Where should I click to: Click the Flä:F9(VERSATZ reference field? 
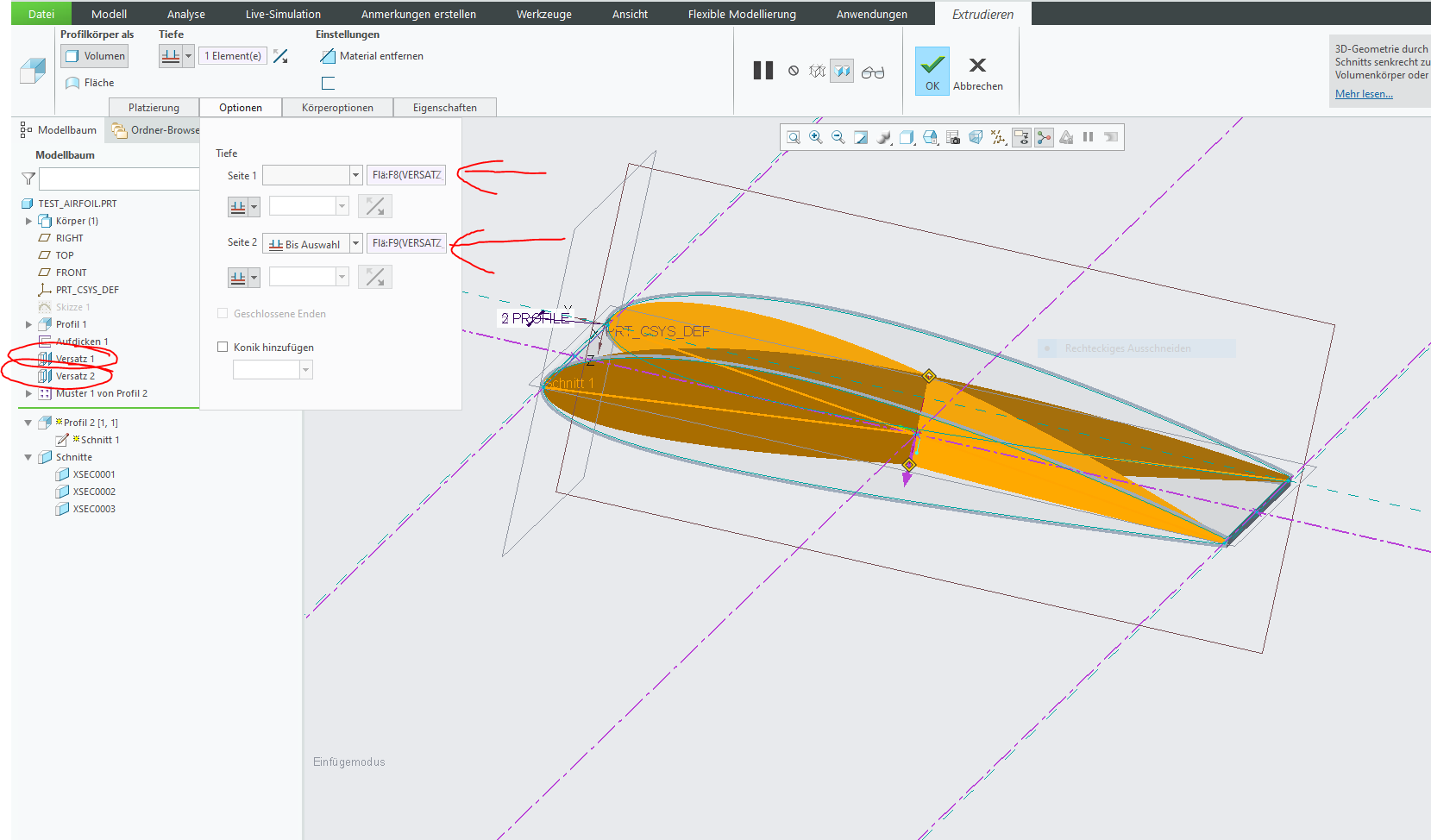click(x=406, y=243)
